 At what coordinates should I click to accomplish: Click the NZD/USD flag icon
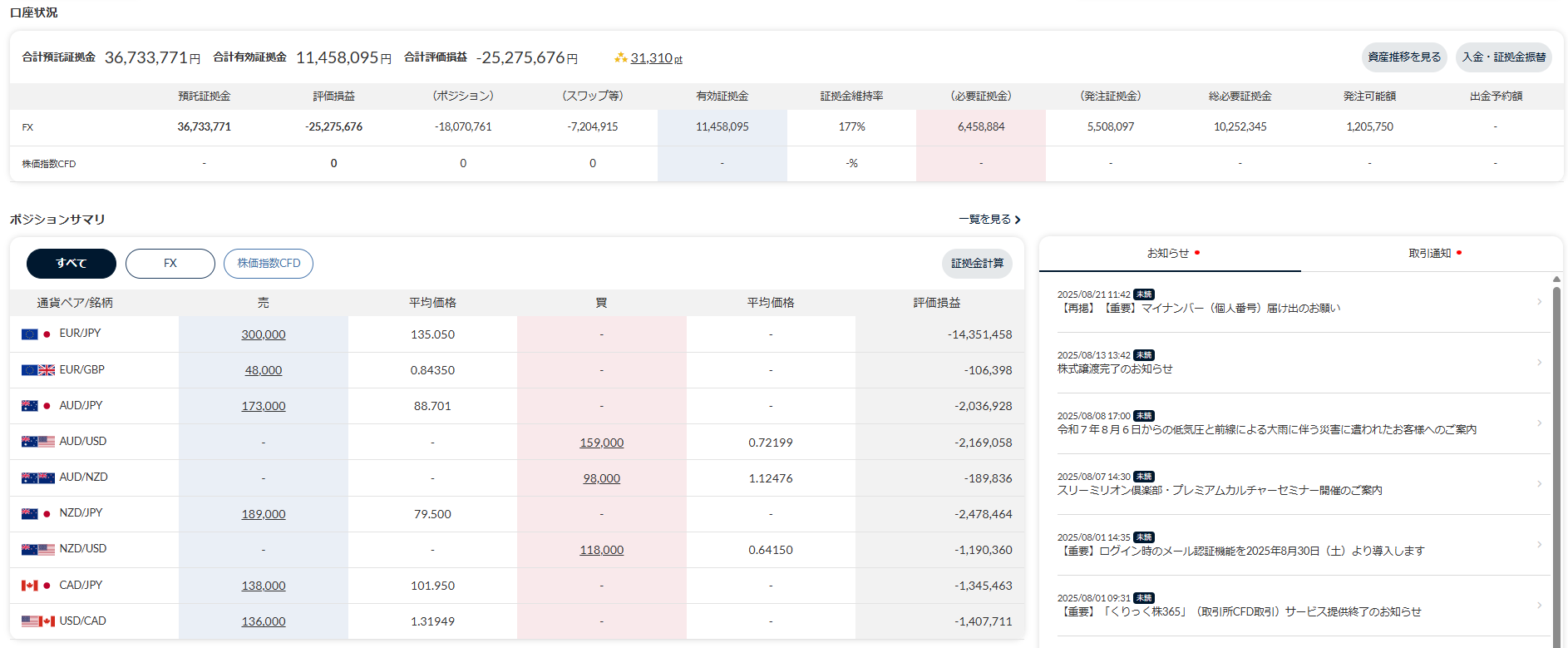[x=38, y=549]
